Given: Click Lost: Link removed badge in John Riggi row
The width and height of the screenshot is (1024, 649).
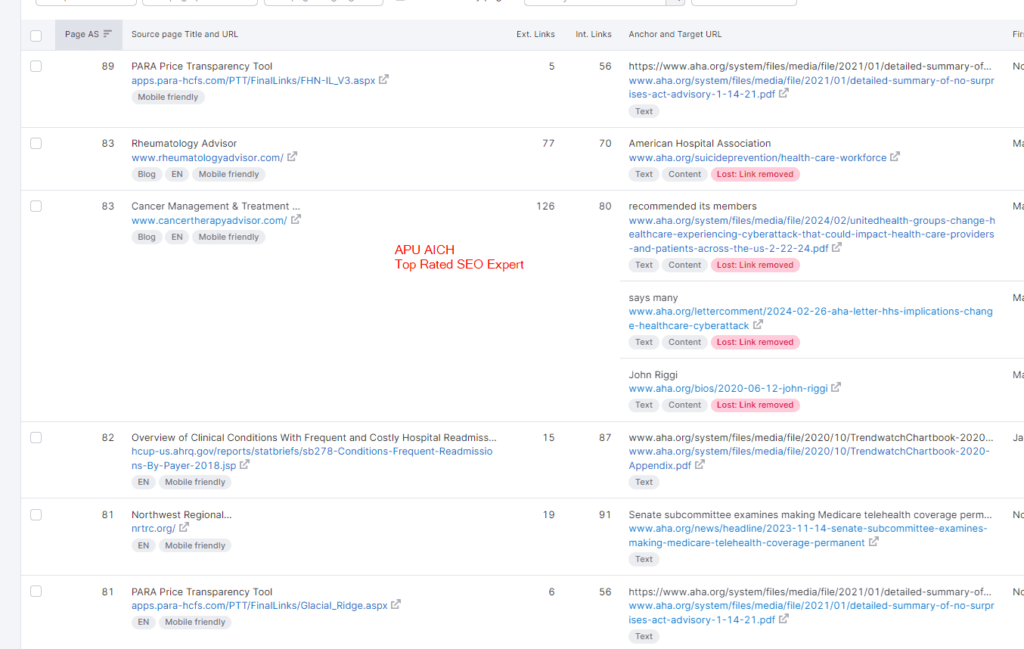Looking at the screenshot, I should pyautogui.click(x=755, y=405).
